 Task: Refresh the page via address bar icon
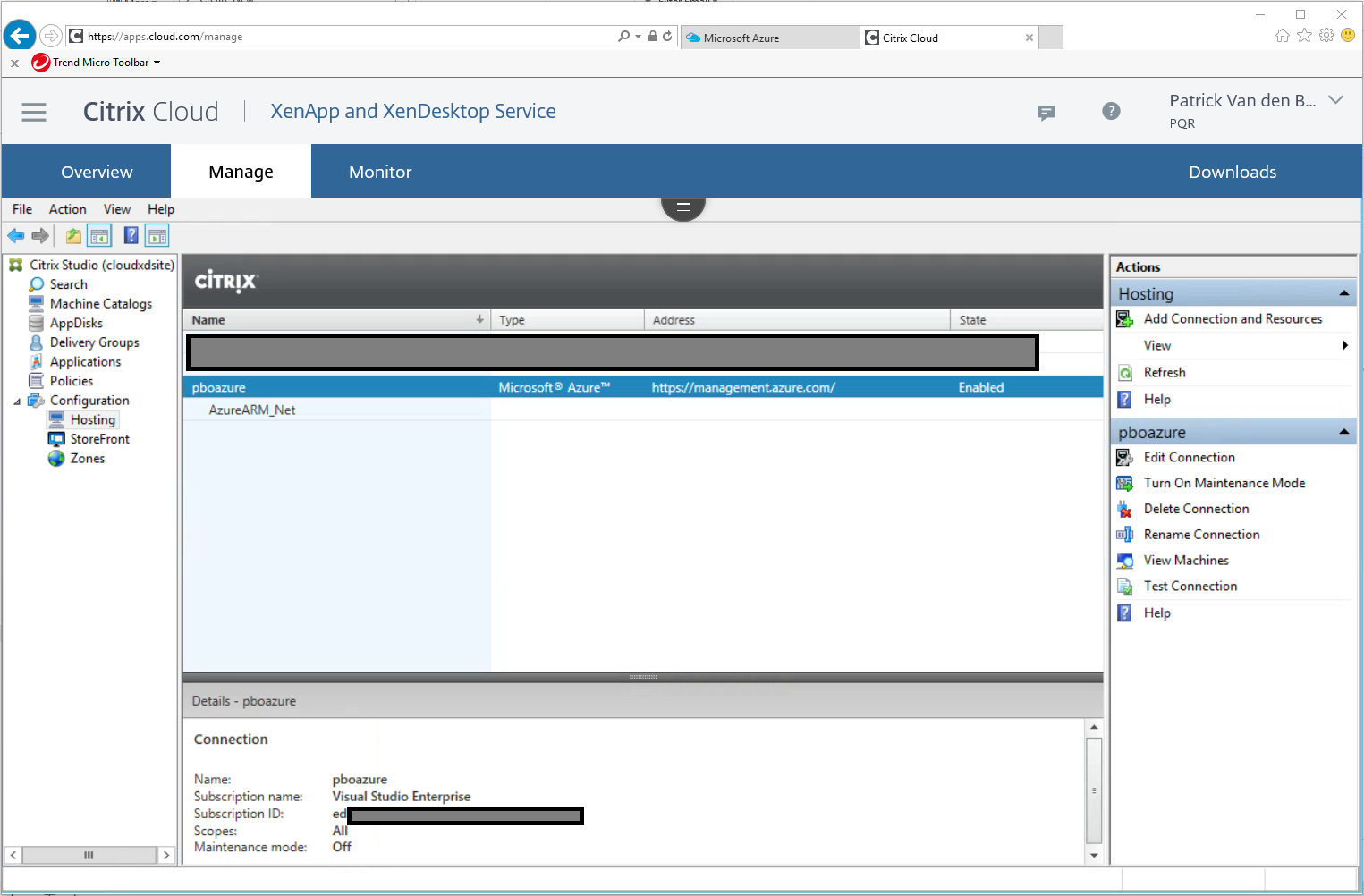[667, 37]
